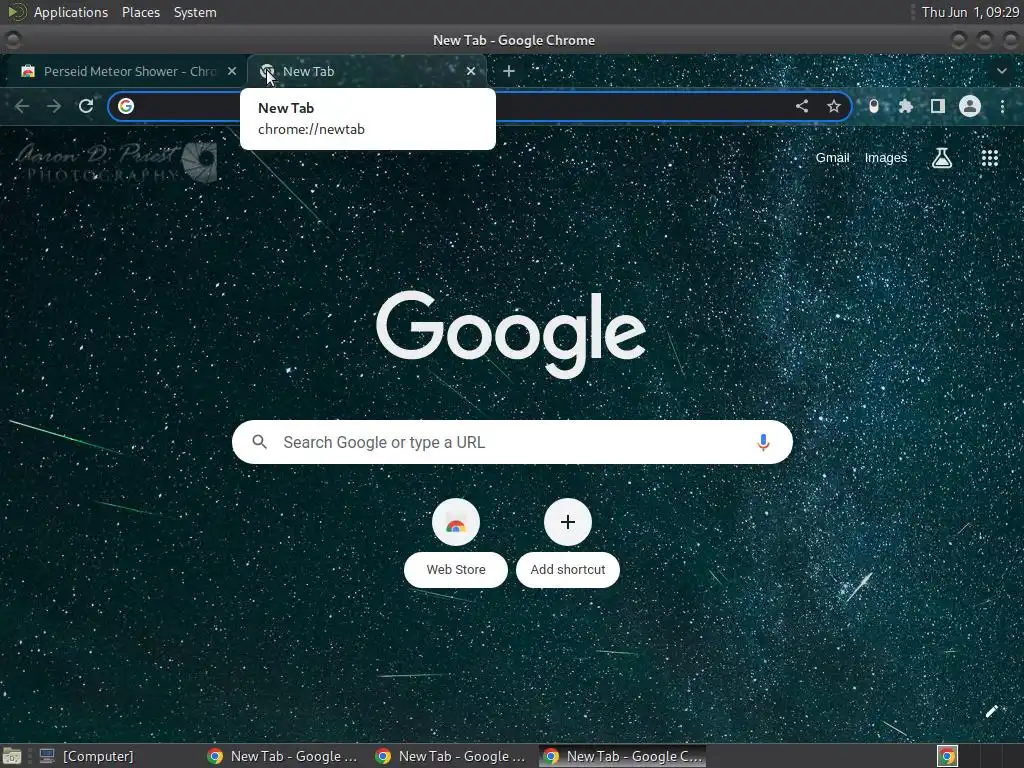This screenshot has width=1024, height=768.
Task: Open the Google apps grid
Action: click(990, 157)
